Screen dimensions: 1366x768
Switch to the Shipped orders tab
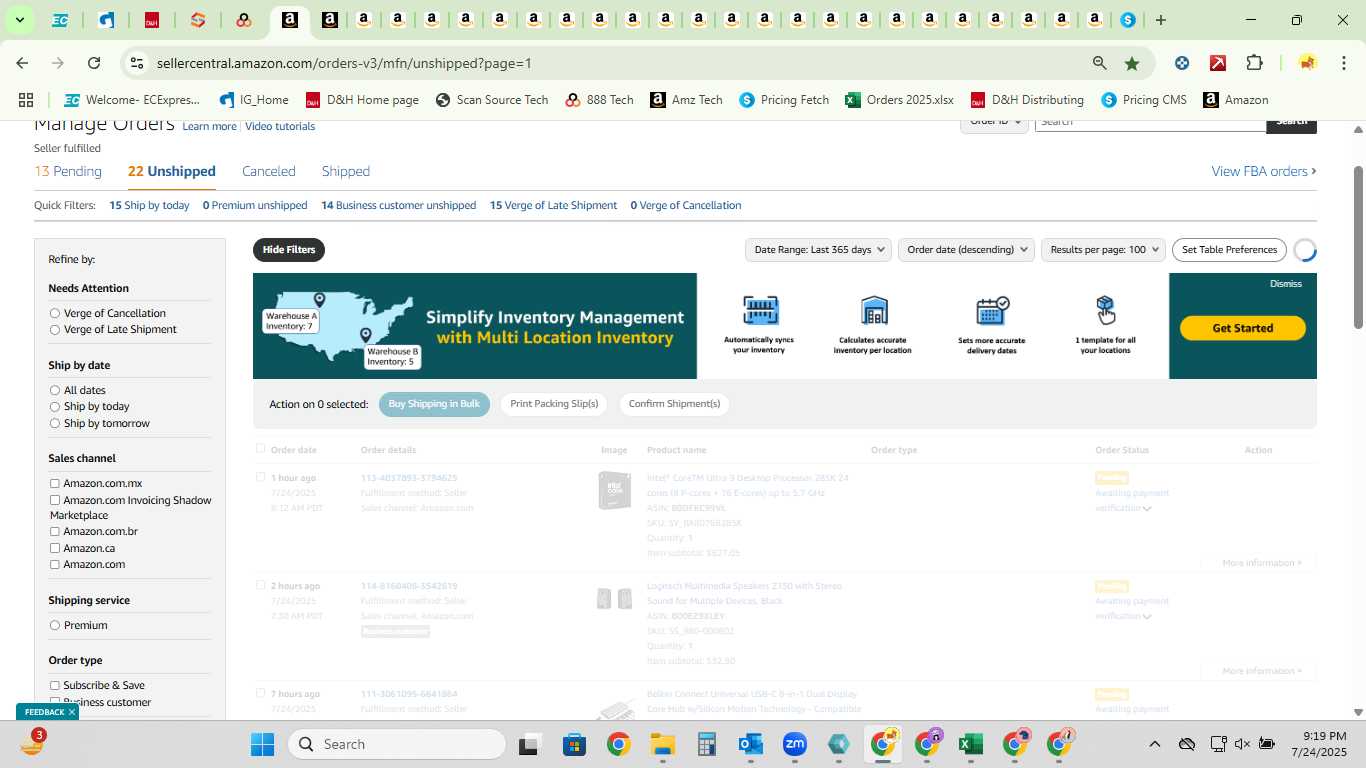point(346,171)
